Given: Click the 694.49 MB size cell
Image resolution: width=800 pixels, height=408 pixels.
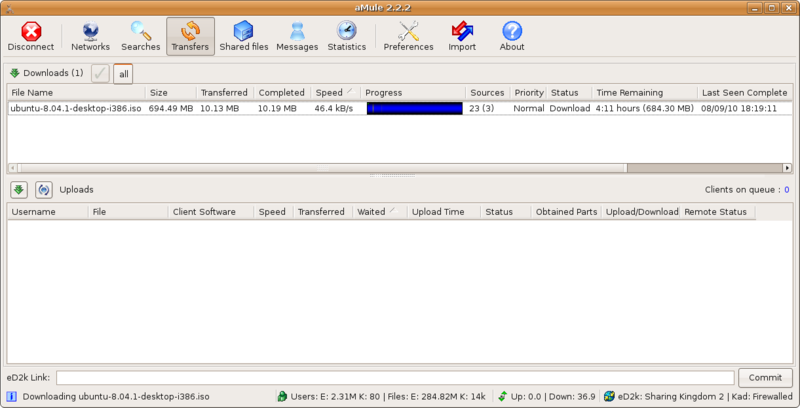Looking at the screenshot, I should coord(171,109).
